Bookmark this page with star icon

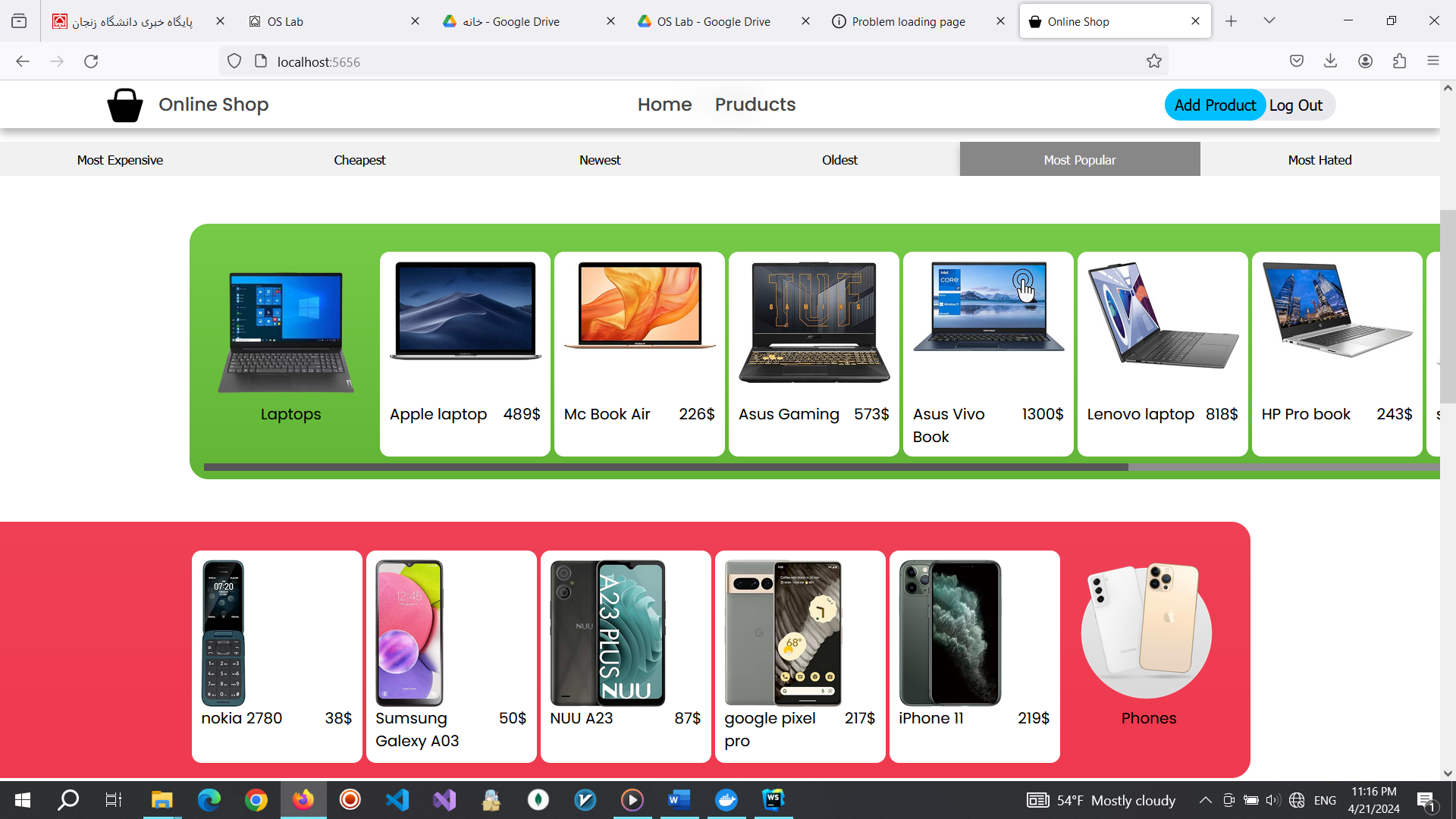[1153, 61]
